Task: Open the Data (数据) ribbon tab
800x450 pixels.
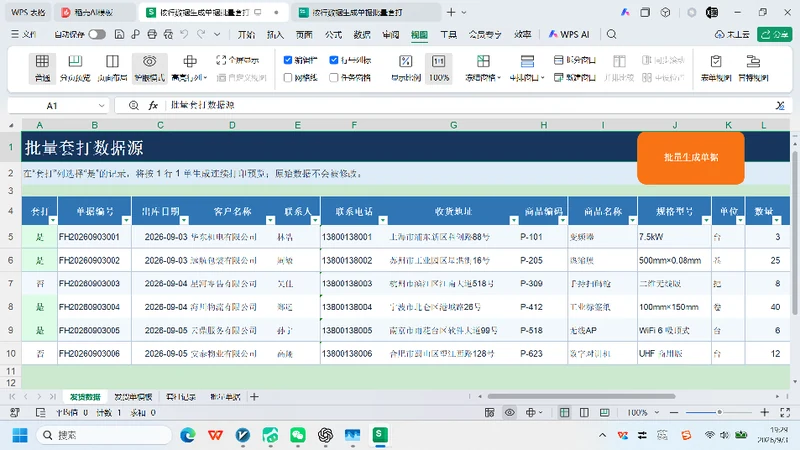Action: click(x=362, y=34)
